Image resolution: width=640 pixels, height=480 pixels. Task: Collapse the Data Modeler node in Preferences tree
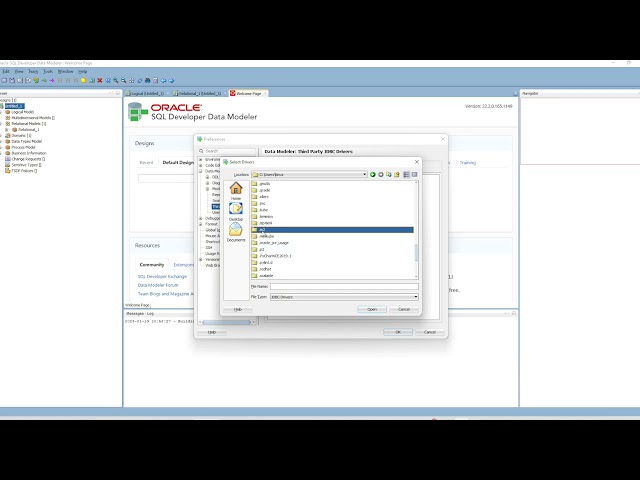point(200,171)
